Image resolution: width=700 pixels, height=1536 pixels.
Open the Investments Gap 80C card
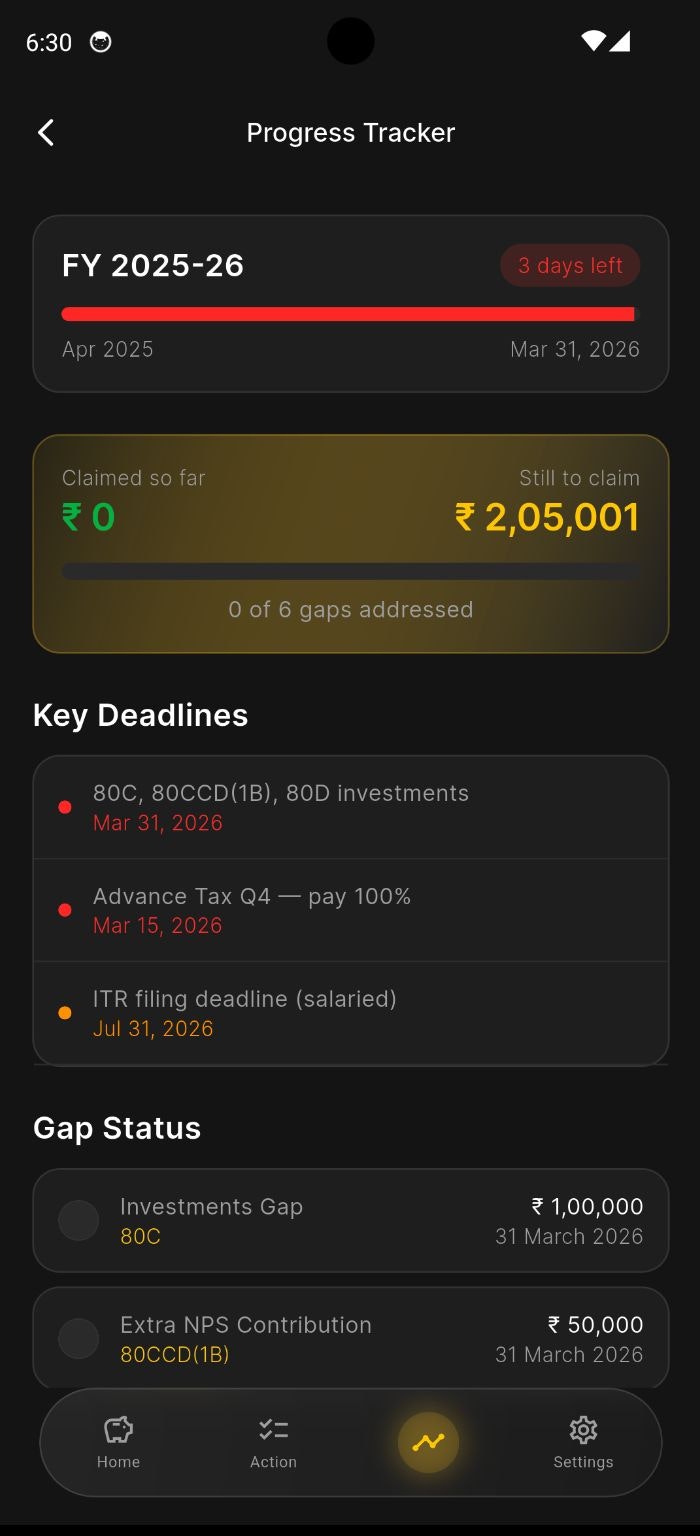(351, 1221)
